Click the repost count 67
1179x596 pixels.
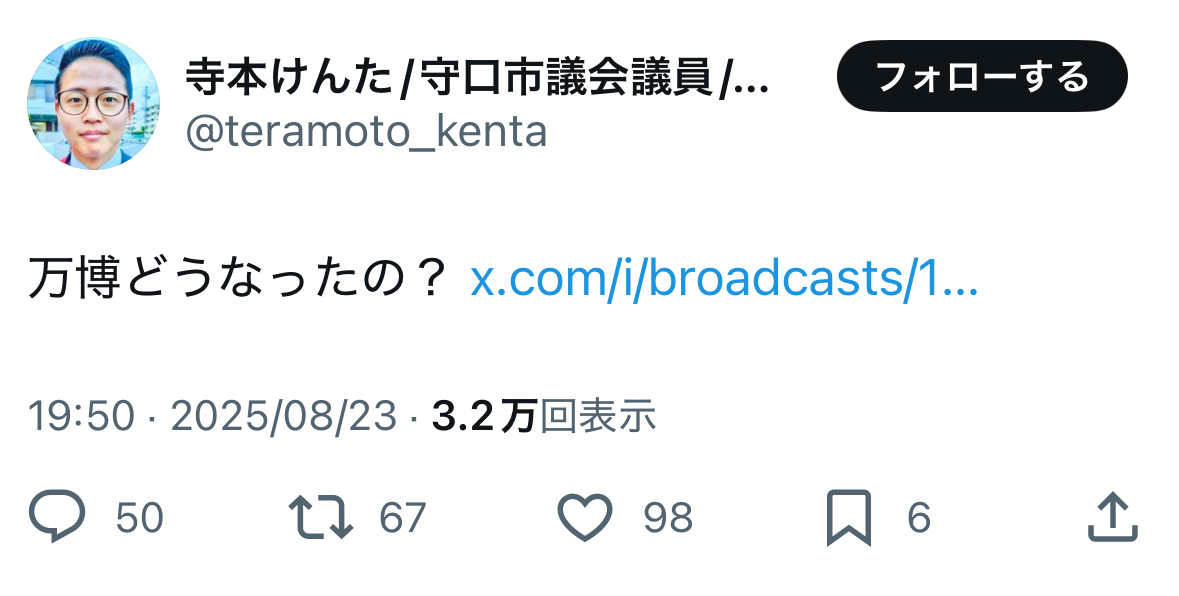click(402, 518)
